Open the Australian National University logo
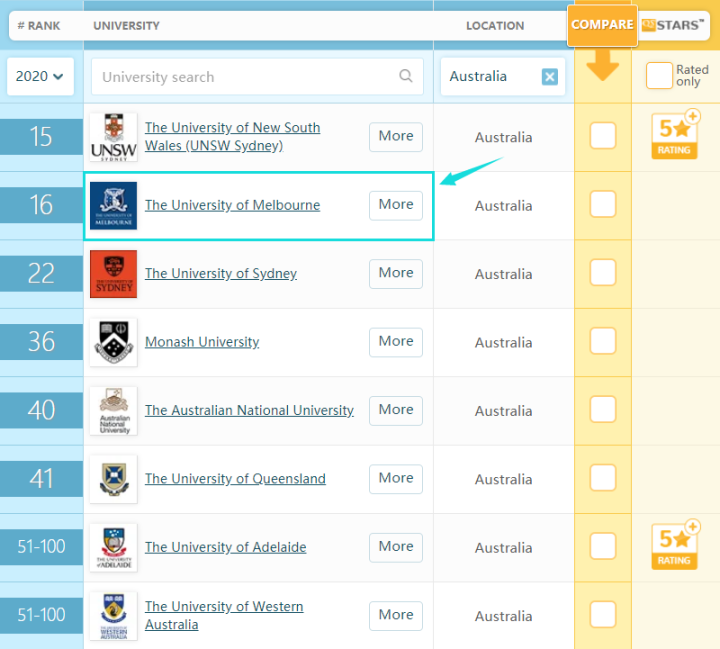The width and height of the screenshot is (720, 649). click(113, 411)
